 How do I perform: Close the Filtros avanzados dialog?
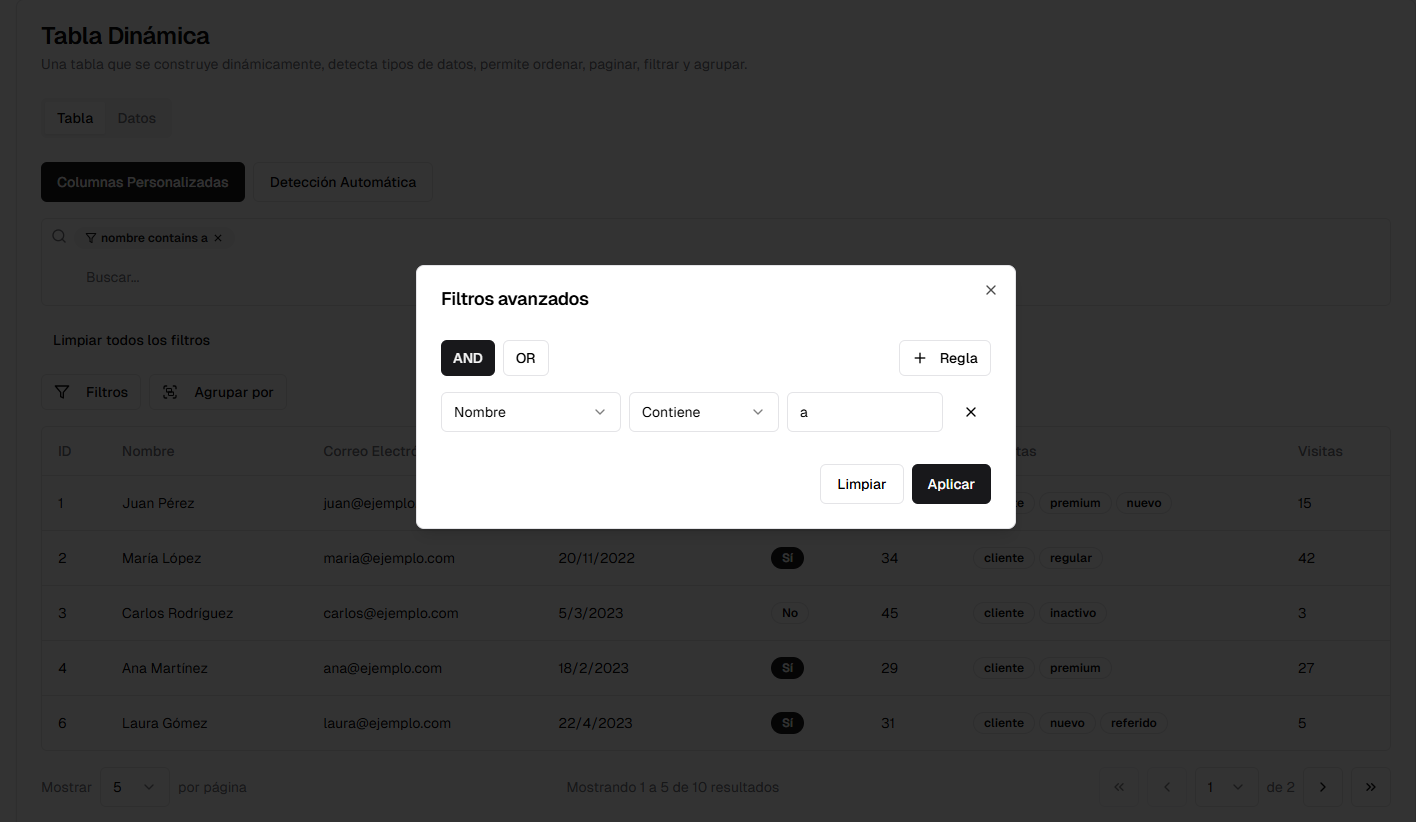(x=991, y=290)
